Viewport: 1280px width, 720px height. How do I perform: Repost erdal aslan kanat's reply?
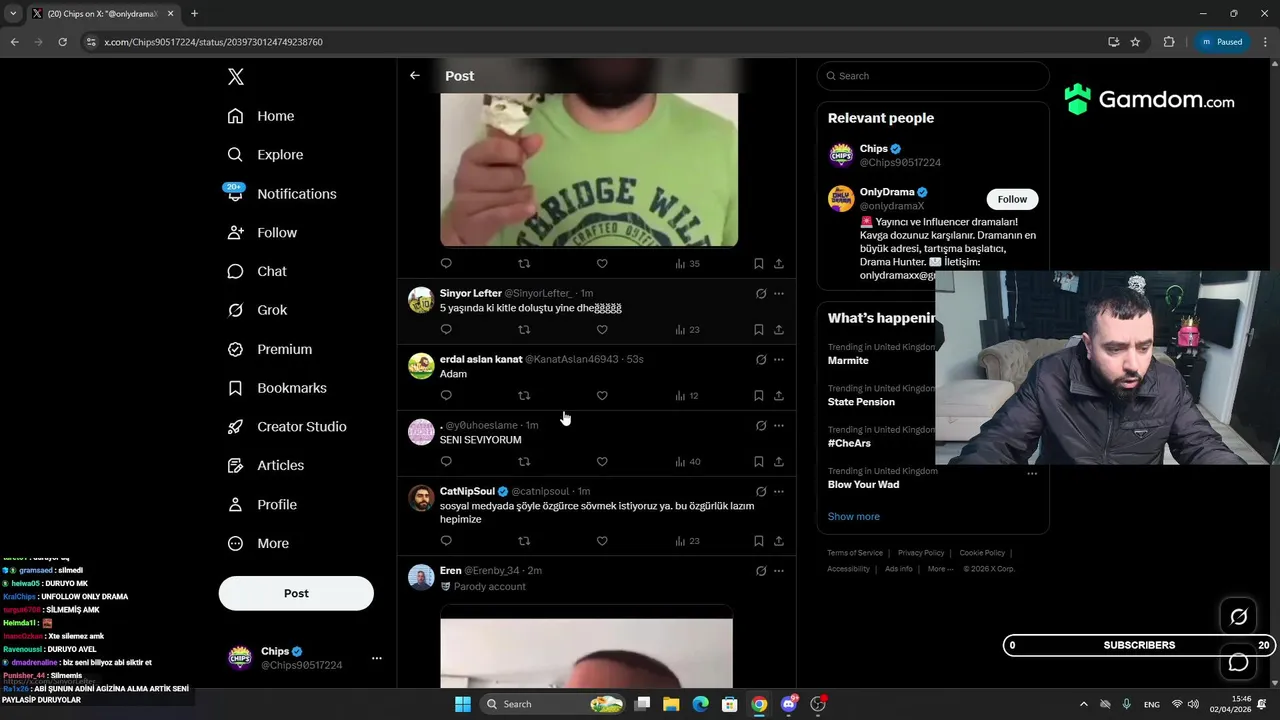pyautogui.click(x=524, y=395)
